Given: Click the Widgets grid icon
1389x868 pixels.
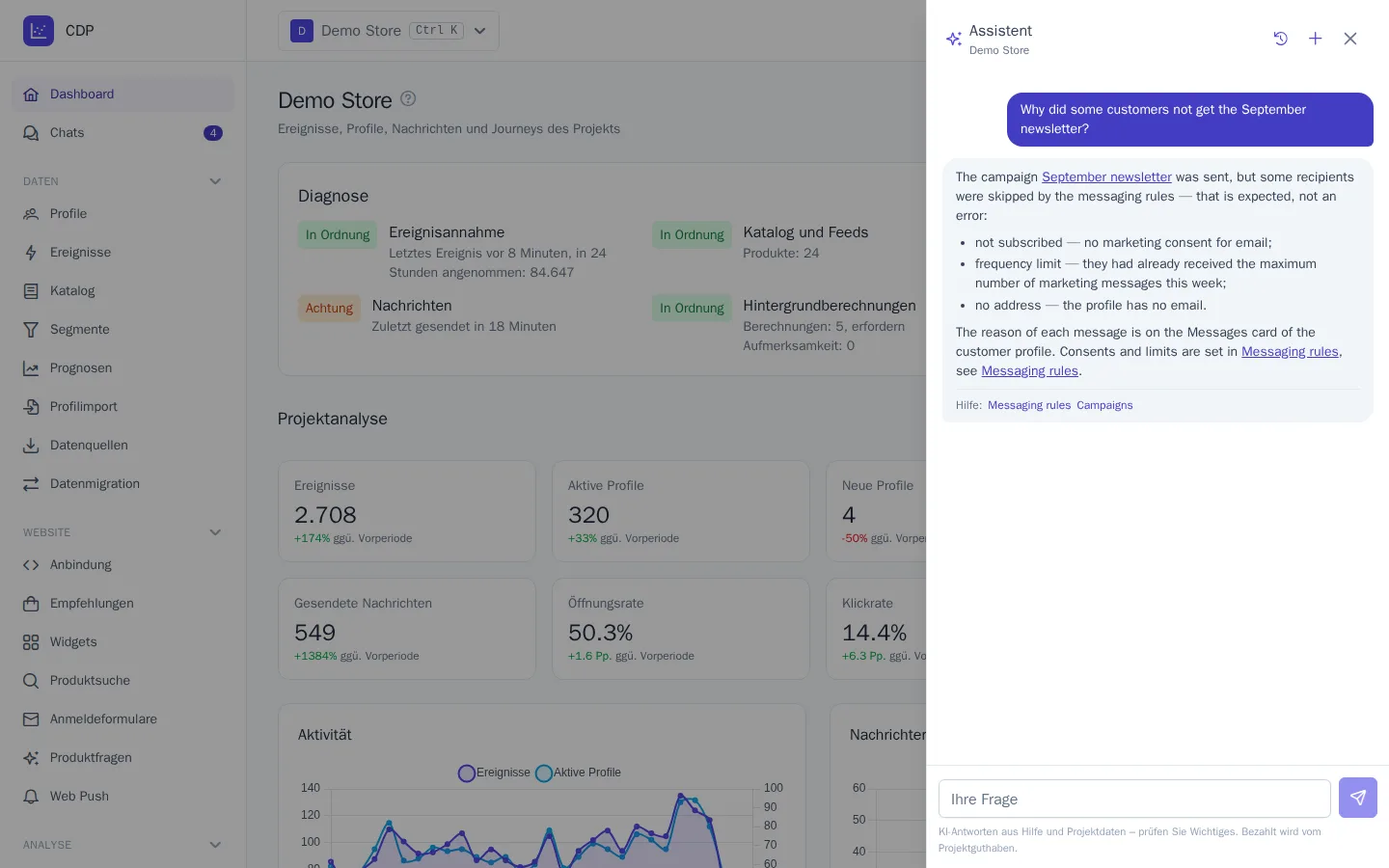Looking at the screenshot, I should [31, 642].
